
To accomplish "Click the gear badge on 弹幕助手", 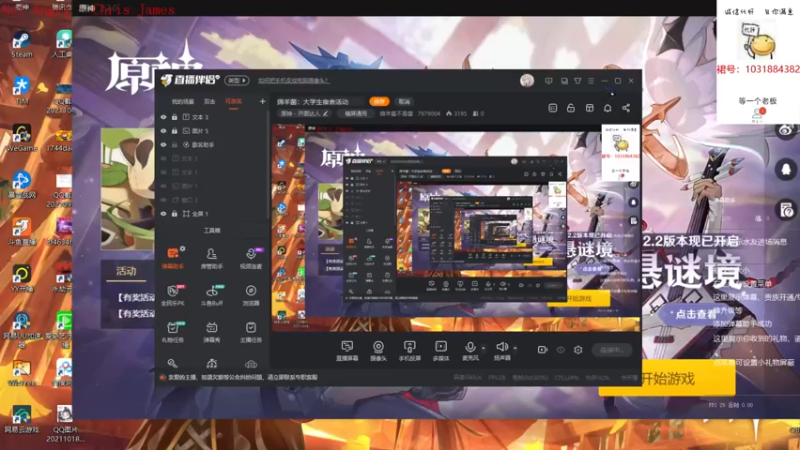I will pos(182,248).
